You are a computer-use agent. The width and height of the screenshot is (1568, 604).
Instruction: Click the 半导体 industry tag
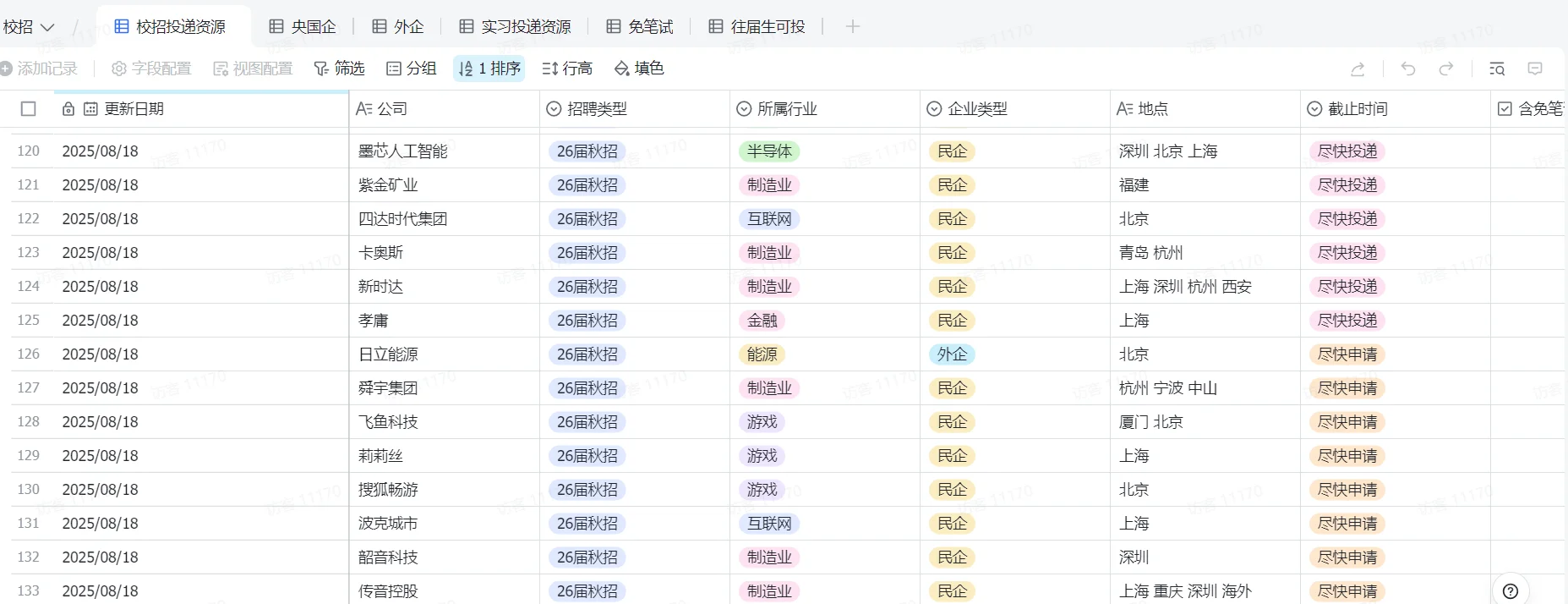(x=769, y=151)
